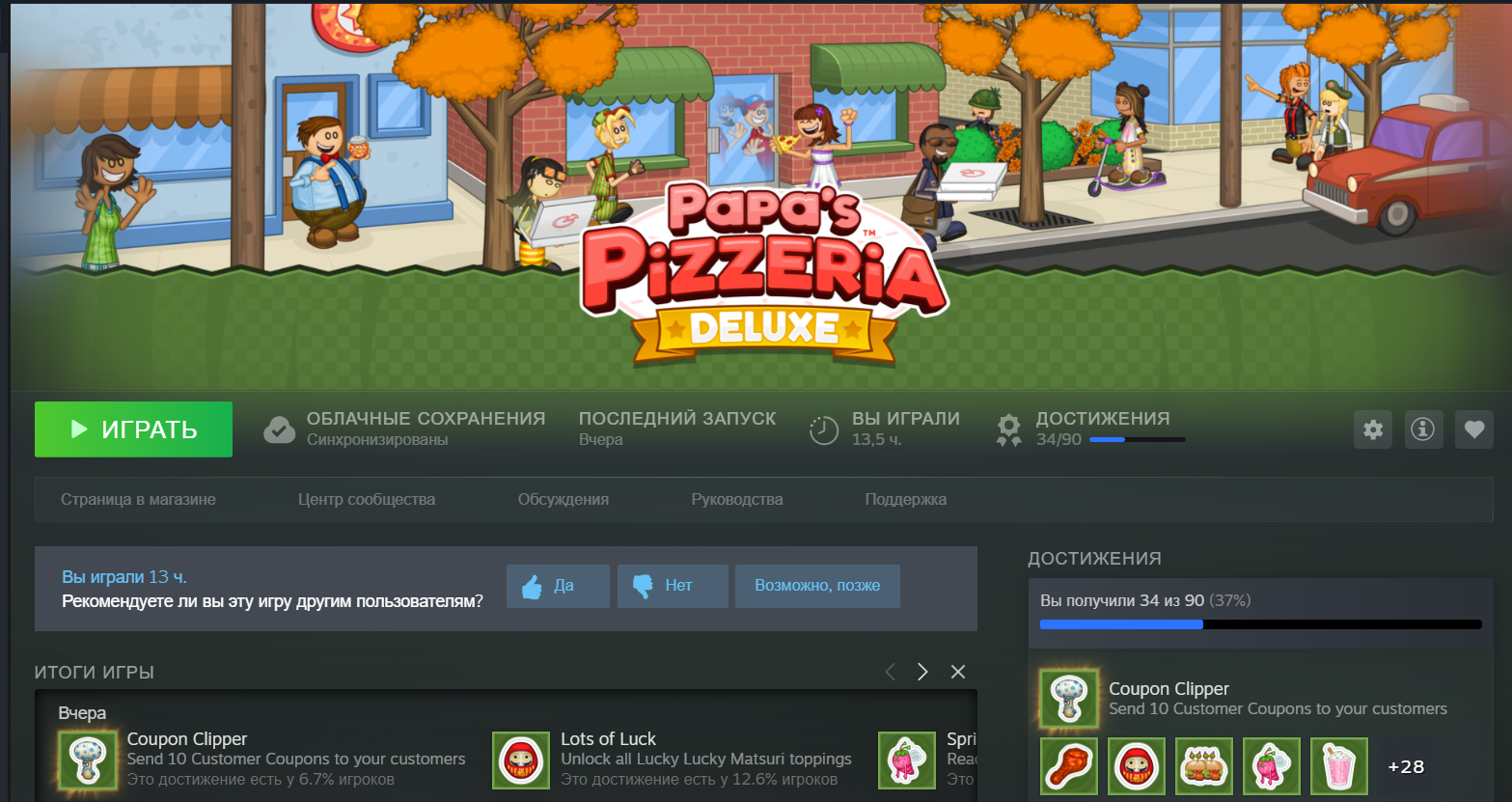Screen dimensions: 1512x802
Task: Click the Вы получили 34 из 90 text
Action: click(1122, 600)
